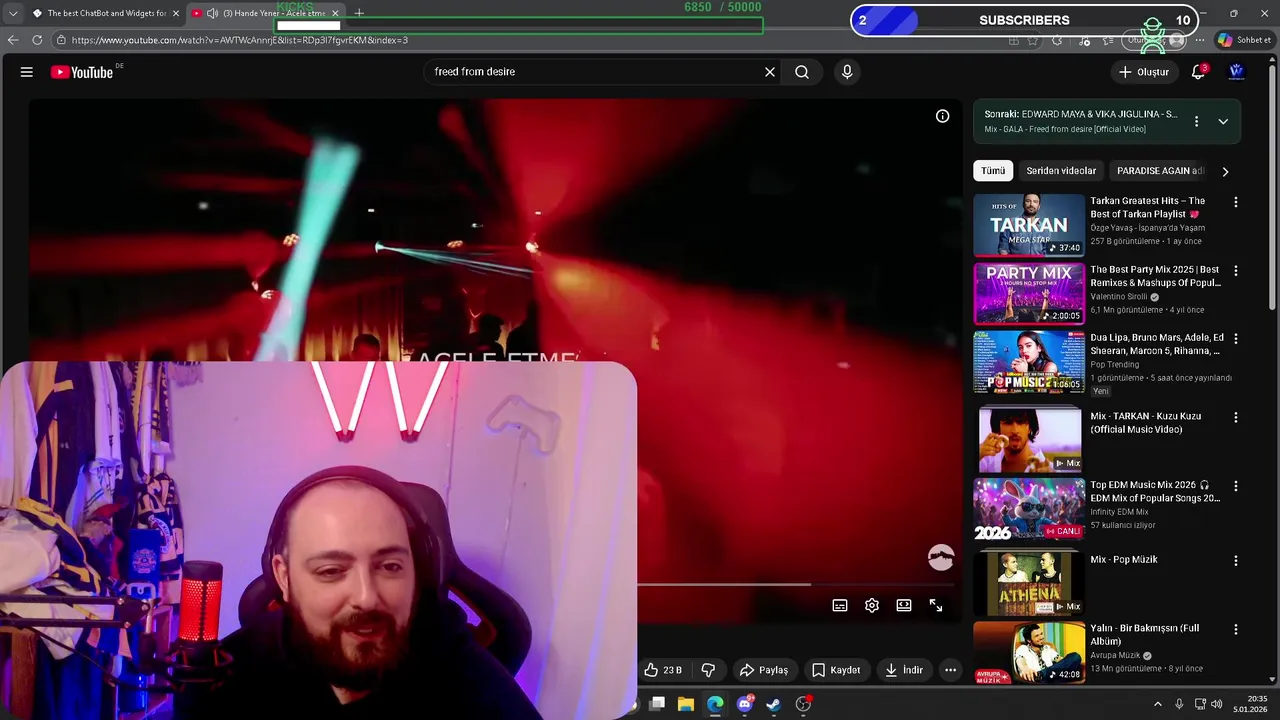Download the video using İndir
Image resolution: width=1280 pixels, height=720 pixels.
[904, 670]
